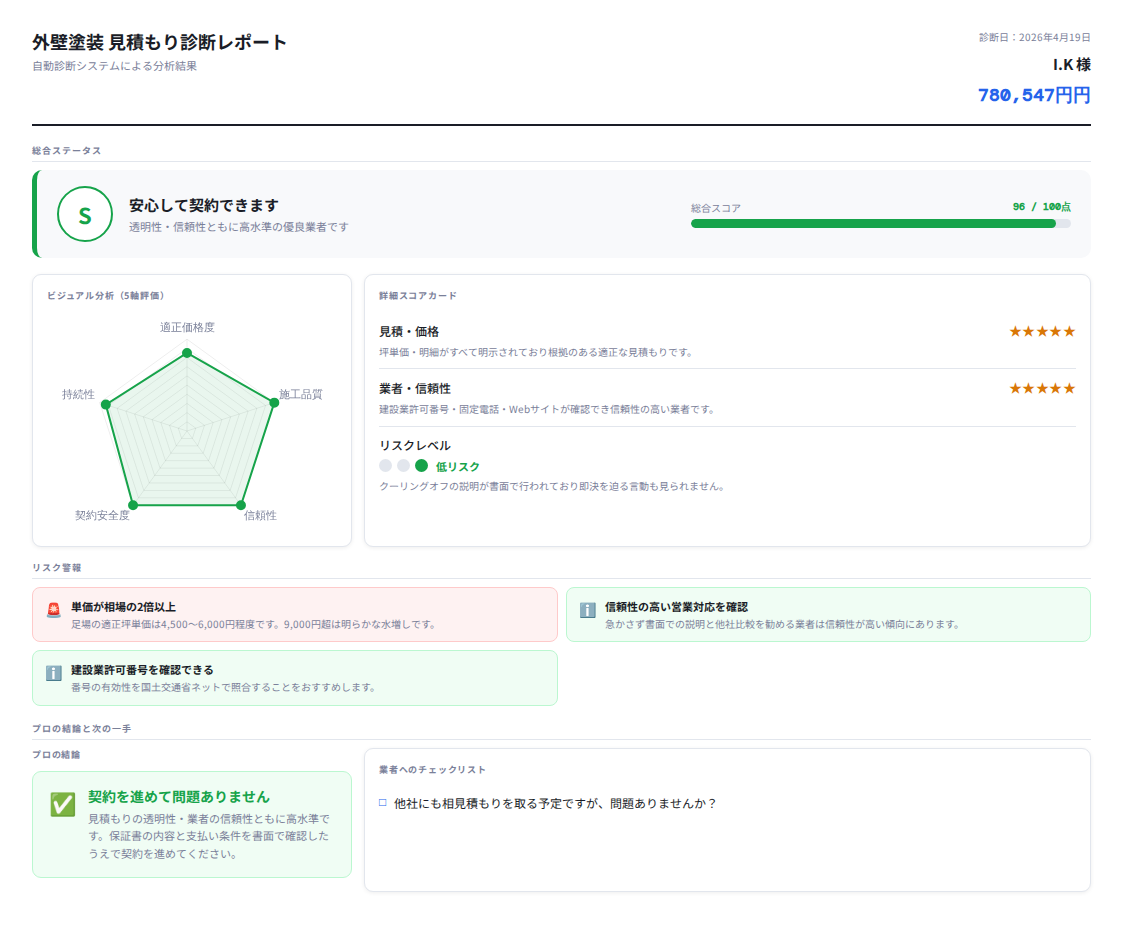Viewport: 1123px width, 938px height.
Task: Click the 単価が相場の2倍以上 warning title
Action: click(x=123, y=607)
